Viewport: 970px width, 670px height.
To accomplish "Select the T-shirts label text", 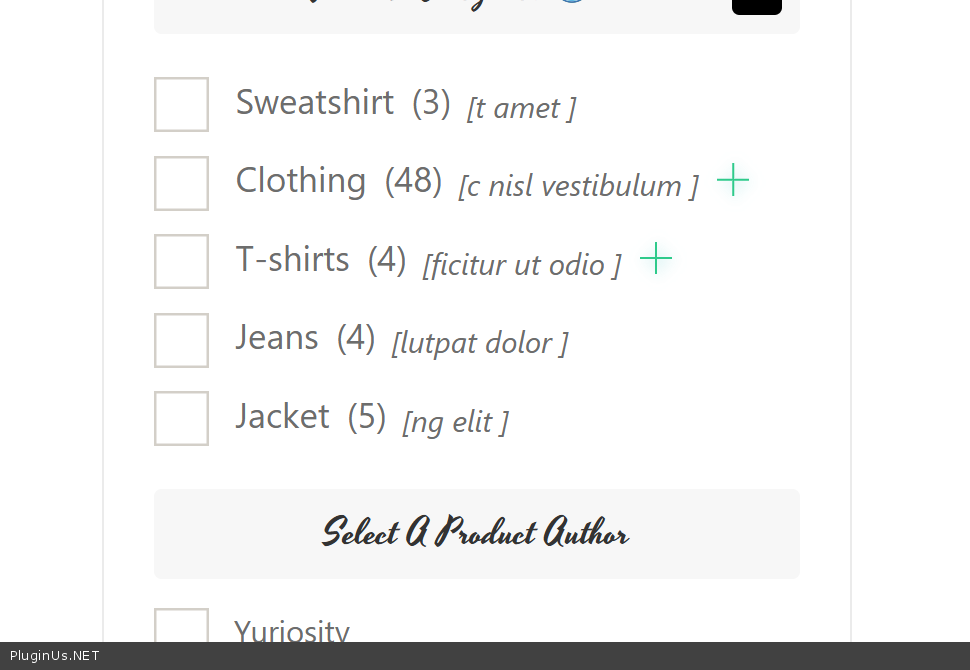I will (x=292, y=259).
